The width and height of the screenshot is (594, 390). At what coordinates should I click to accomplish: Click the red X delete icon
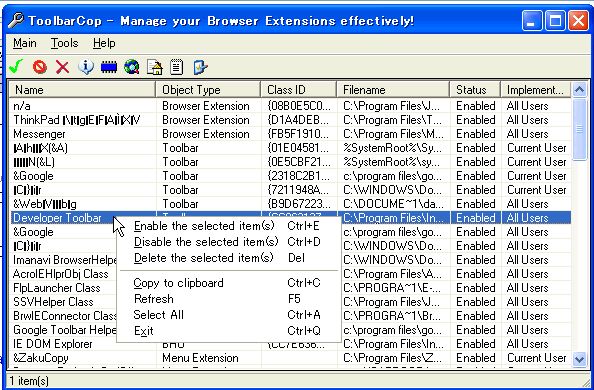[63, 67]
